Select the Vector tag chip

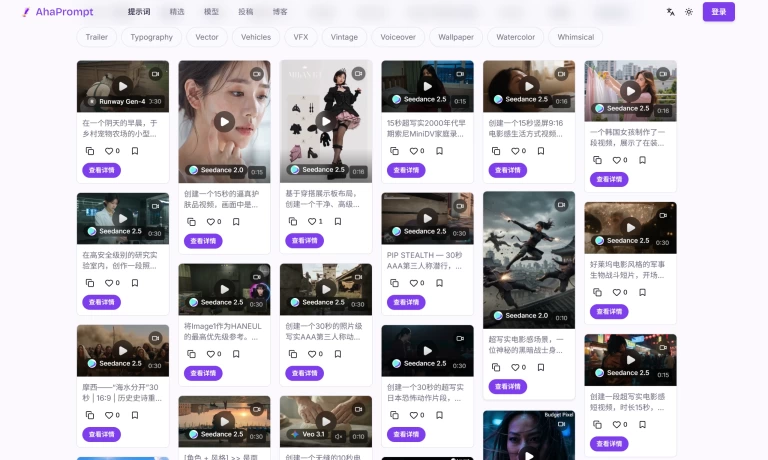click(207, 37)
